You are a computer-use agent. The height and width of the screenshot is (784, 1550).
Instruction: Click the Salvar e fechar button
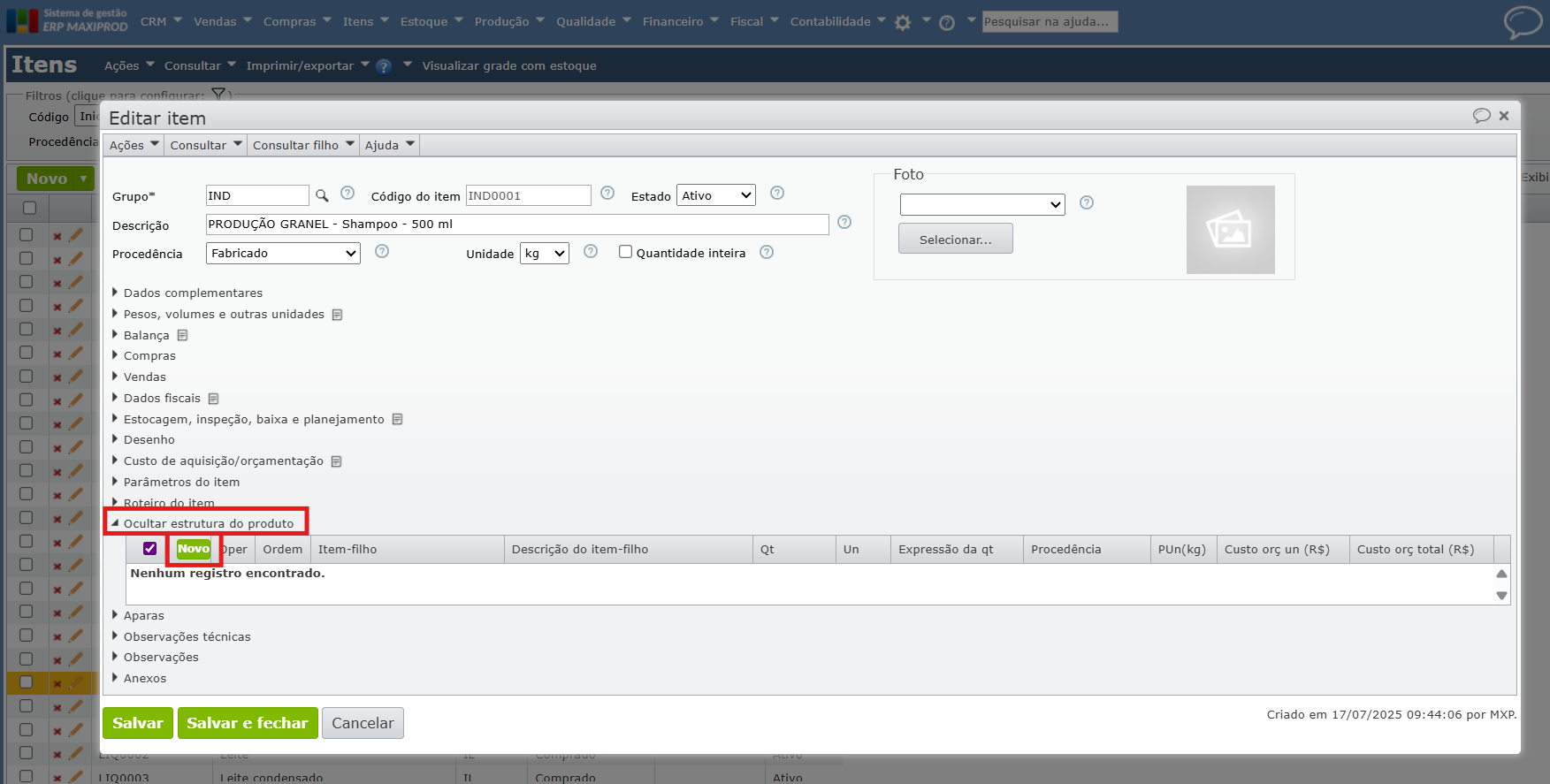pos(248,723)
